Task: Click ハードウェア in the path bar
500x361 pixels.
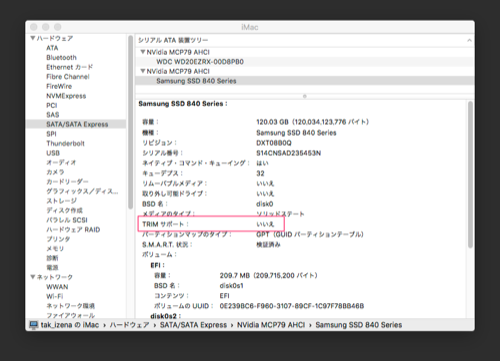Action: tap(129, 325)
